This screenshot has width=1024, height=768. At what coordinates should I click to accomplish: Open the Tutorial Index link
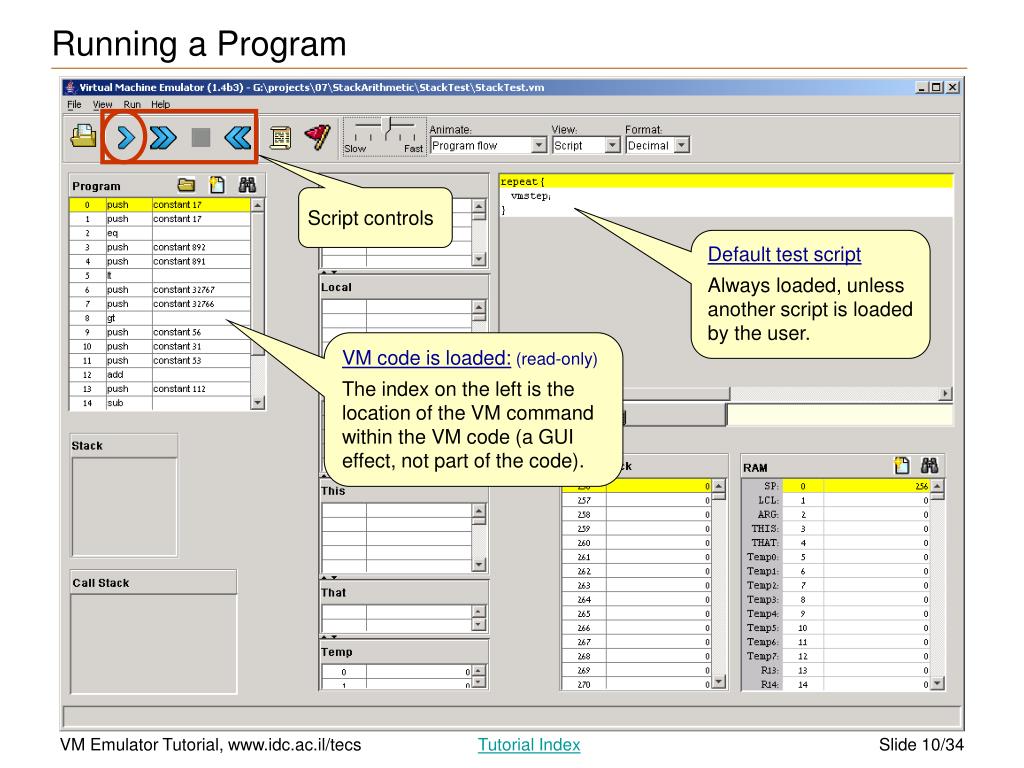tap(529, 744)
